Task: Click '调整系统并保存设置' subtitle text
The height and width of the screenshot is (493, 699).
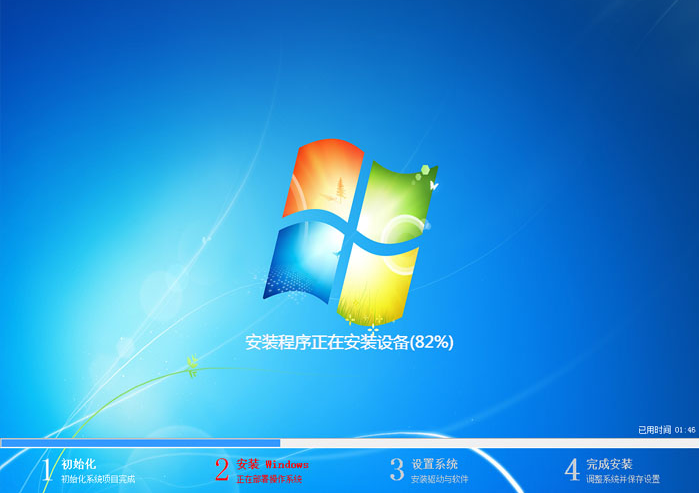Action: (623, 479)
